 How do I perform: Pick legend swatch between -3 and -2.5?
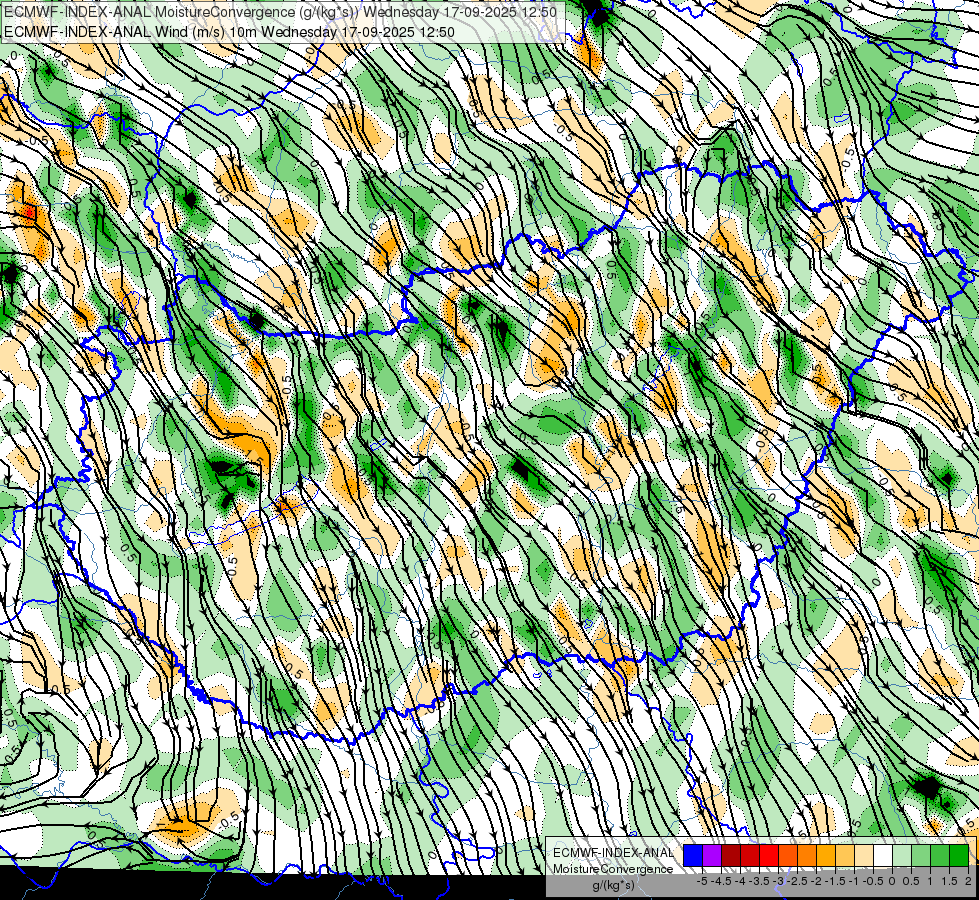point(788,855)
